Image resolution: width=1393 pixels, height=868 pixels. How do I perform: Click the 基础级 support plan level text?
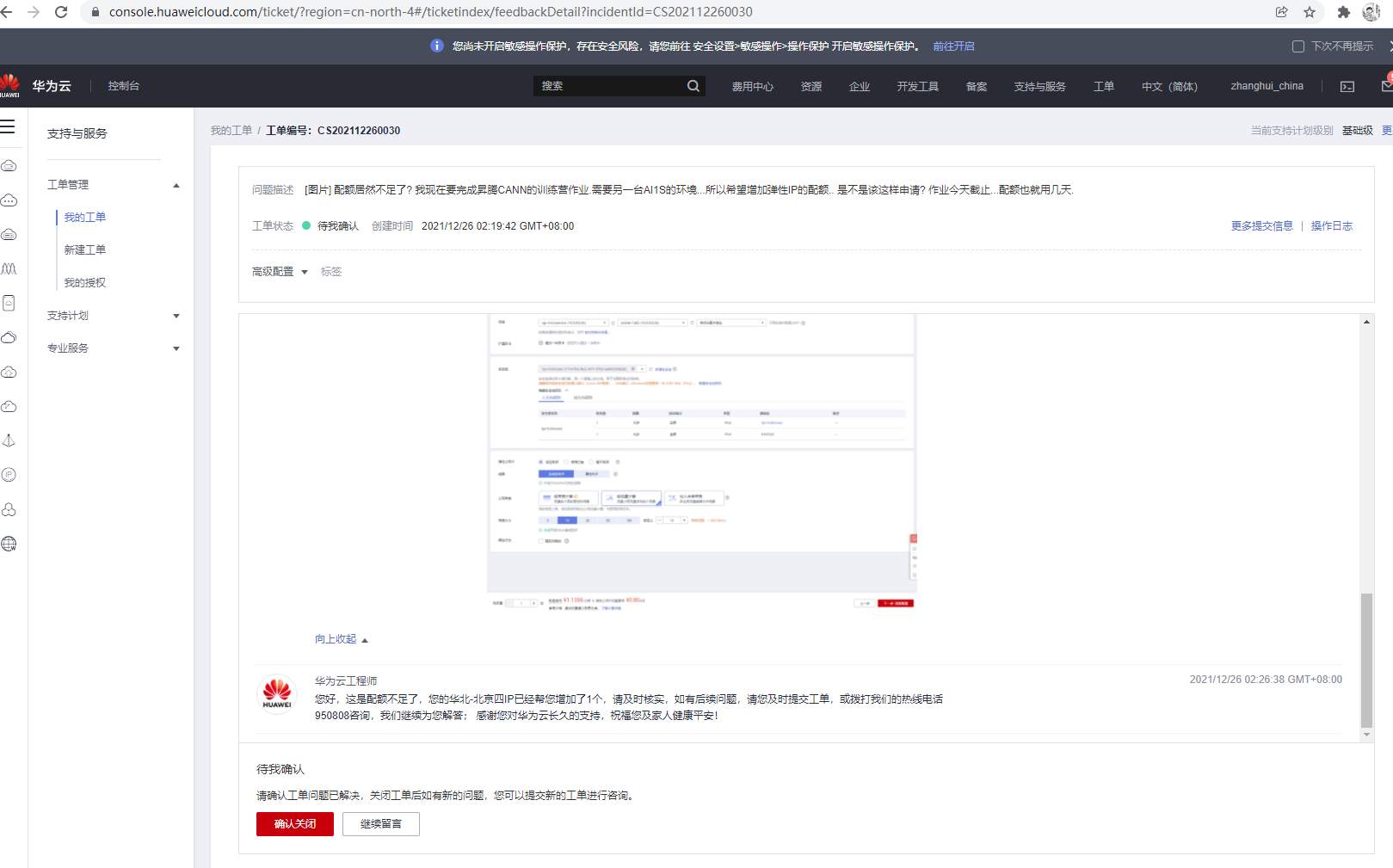[x=1358, y=131]
